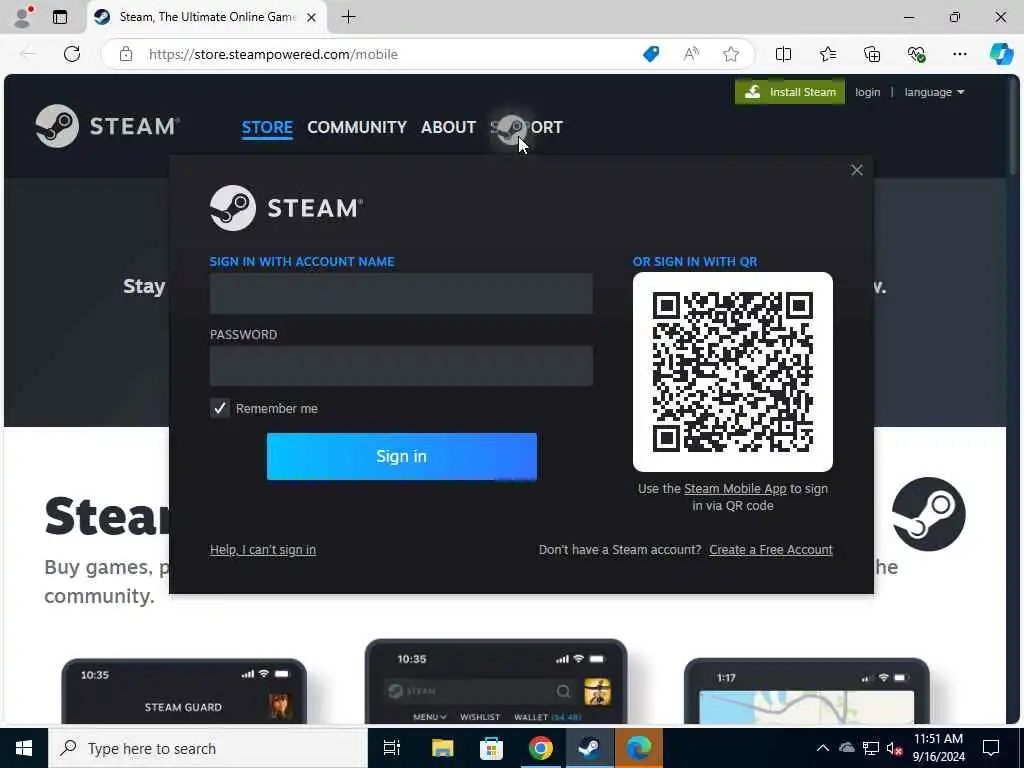Show hidden system tray icons
This screenshot has width=1024, height=768.
(x=823, y=748)
